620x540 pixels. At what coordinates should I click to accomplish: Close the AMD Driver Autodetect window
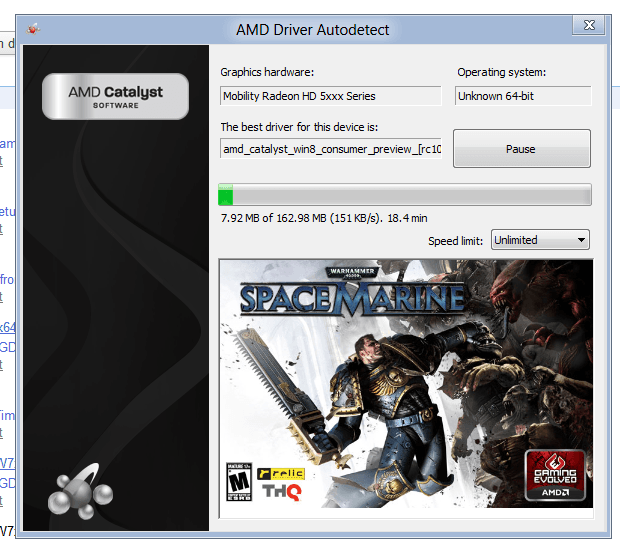point(589,25)
